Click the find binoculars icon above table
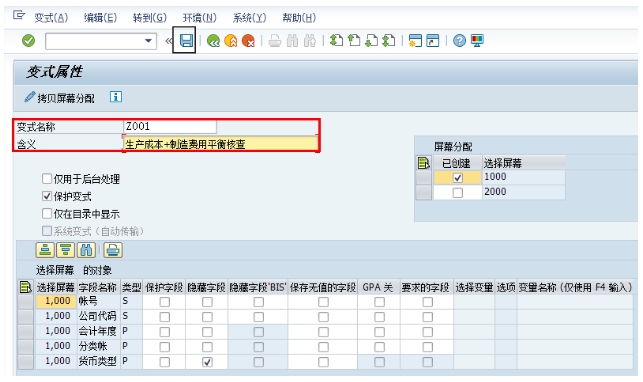Viewport: 643px width, 382px height. (x=86, y=250)
